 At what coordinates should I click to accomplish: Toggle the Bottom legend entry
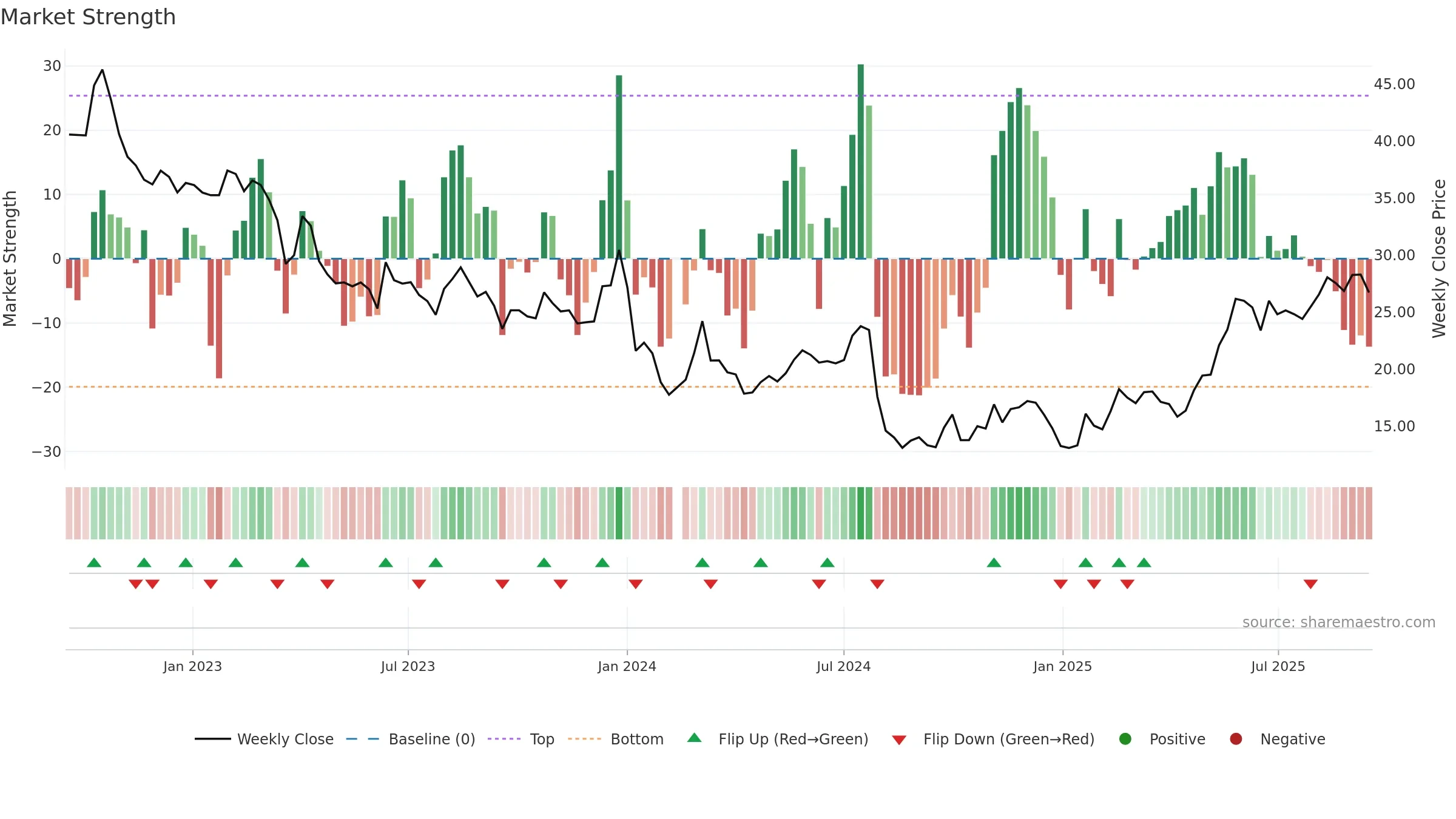[x=616, y=739]
